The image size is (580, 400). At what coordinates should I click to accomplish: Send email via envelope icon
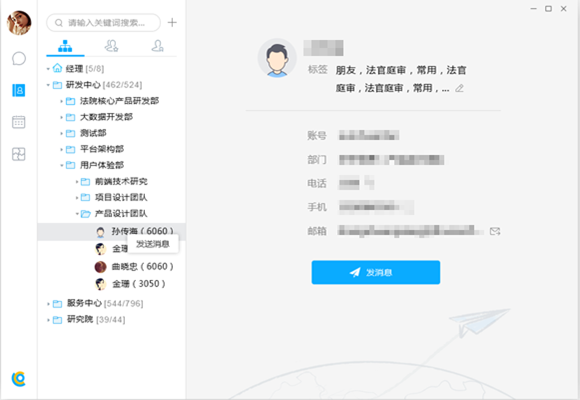click(x=495, y=232)
